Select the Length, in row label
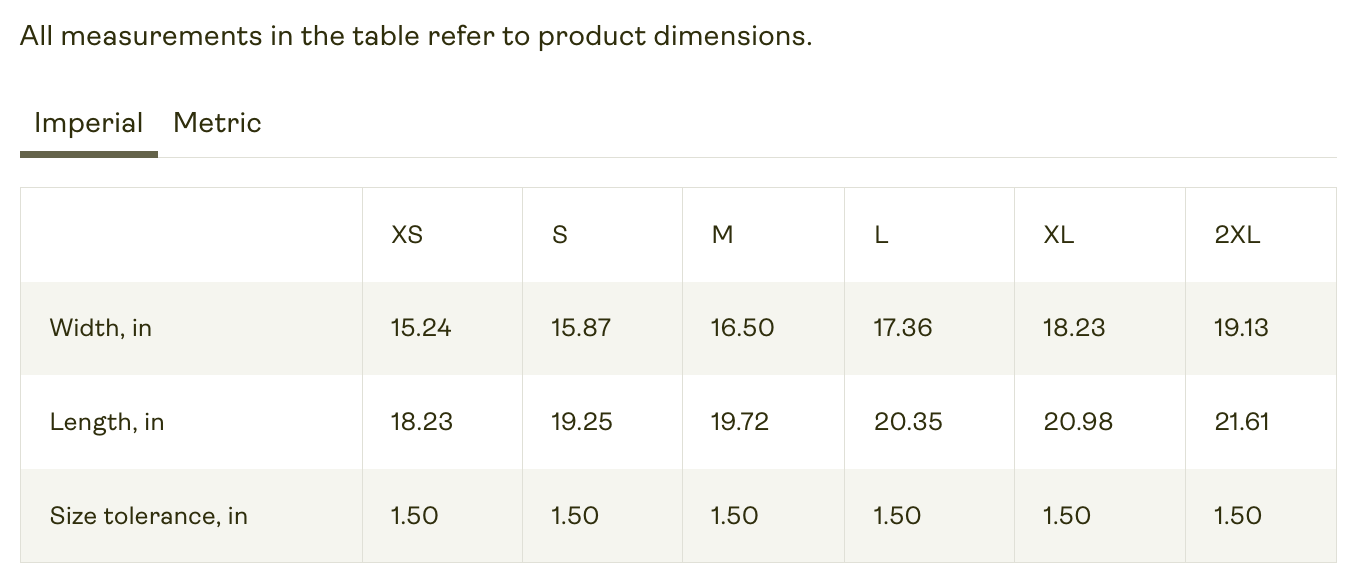Viewport: 1360px width, 584px height. (107, 422)
